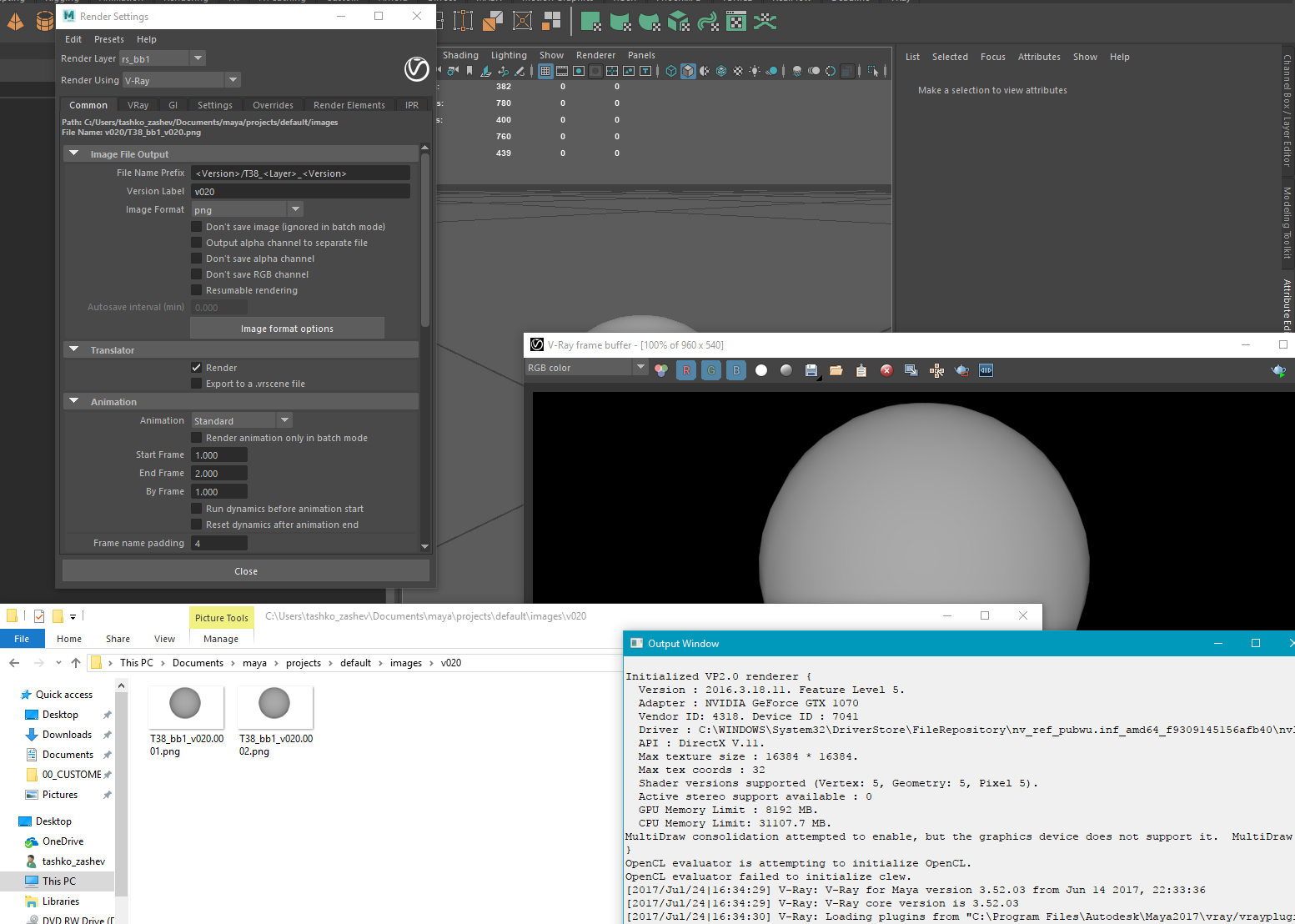
Task: Enable smooth shade all cube icon
Action: pos(688,71)
